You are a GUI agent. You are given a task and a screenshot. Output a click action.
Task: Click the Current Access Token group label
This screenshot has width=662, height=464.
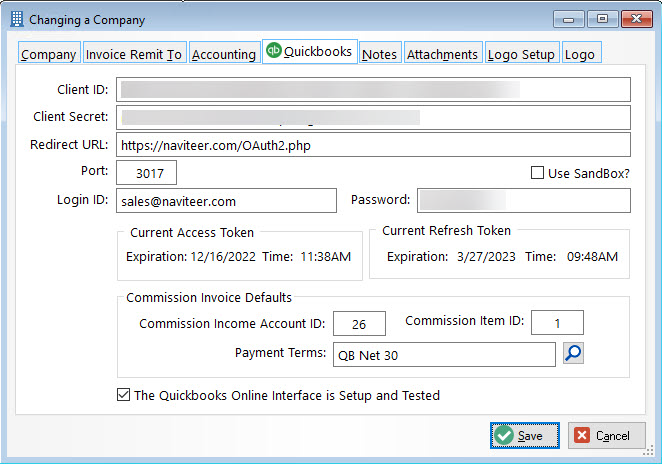(x=192, y=233)
